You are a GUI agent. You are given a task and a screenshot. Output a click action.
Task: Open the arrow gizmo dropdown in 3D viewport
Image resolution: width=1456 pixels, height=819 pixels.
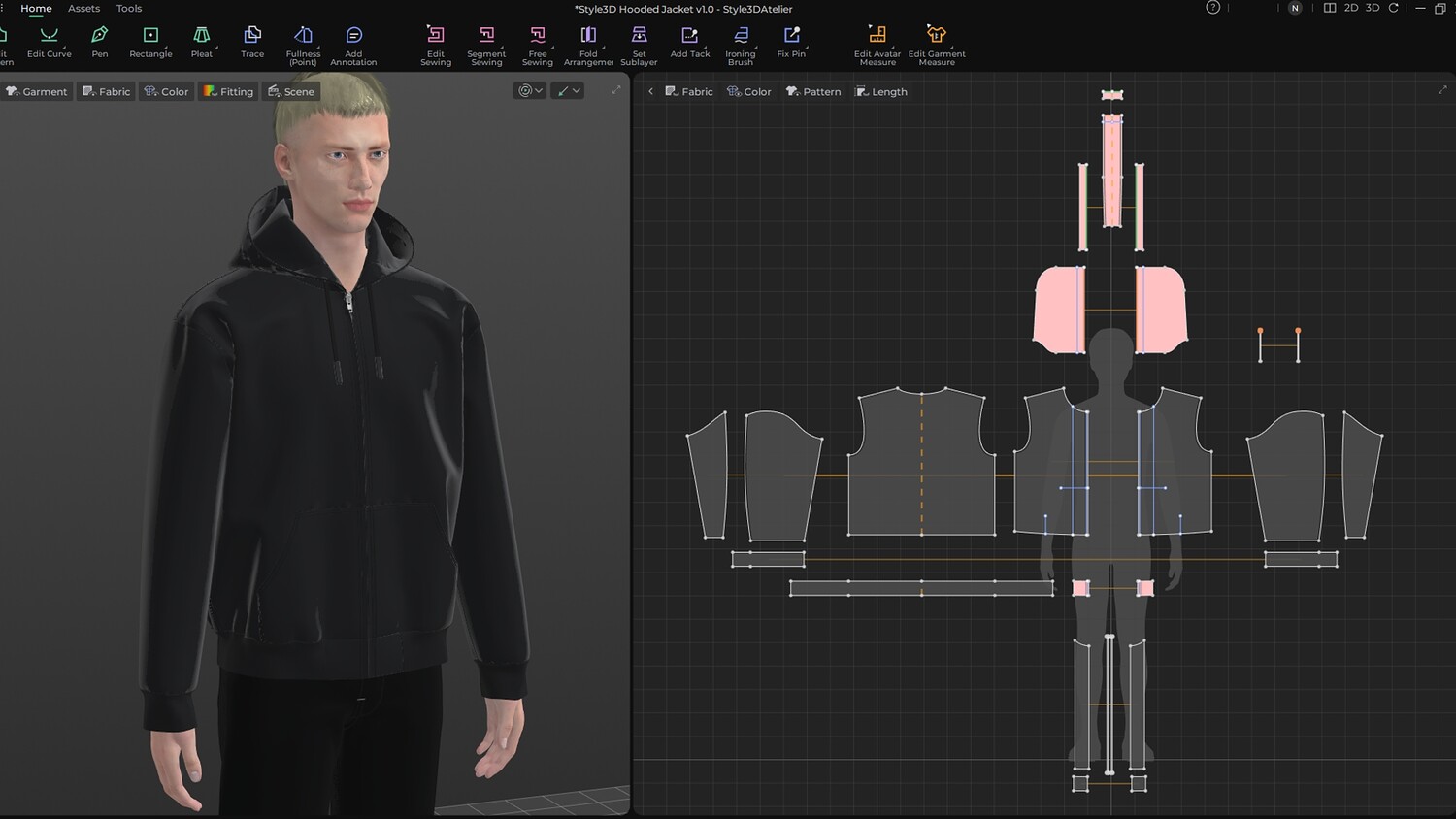568,90
